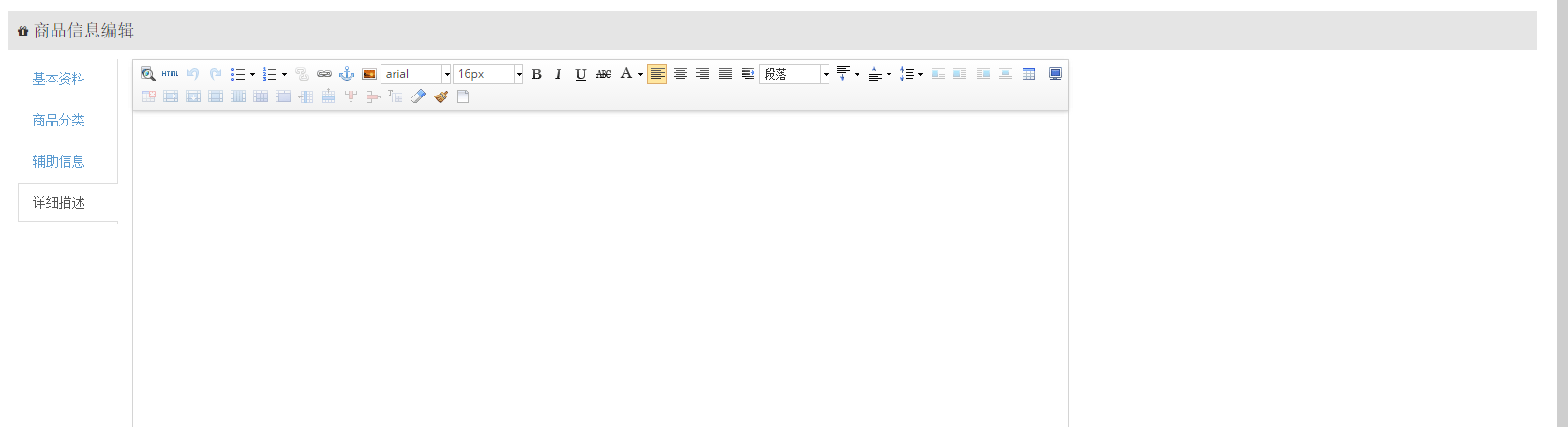Image resolution: width=1568 pixels, height=427 pixels.
Task: Toggle italic formatting
Action: click(559, 74)
